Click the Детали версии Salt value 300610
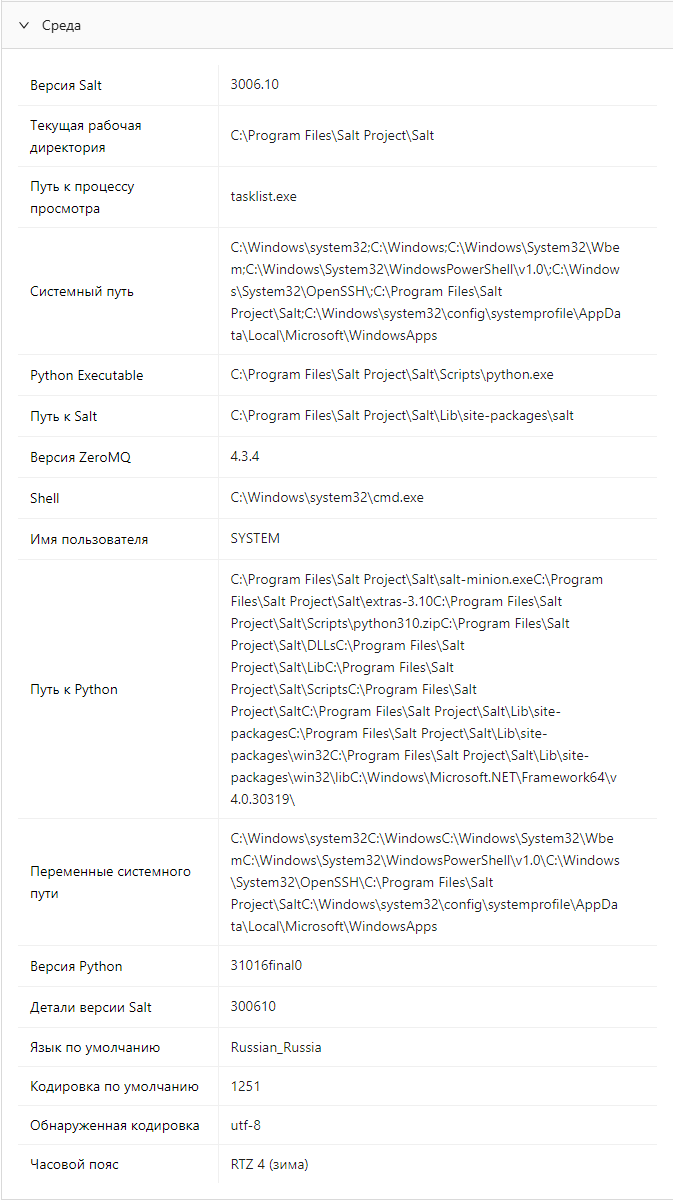The image size is (673, 1200). (x=253, y=1007)
